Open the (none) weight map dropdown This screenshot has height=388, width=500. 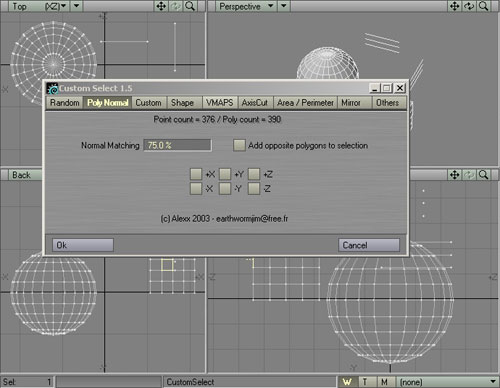tap(447, 382)
